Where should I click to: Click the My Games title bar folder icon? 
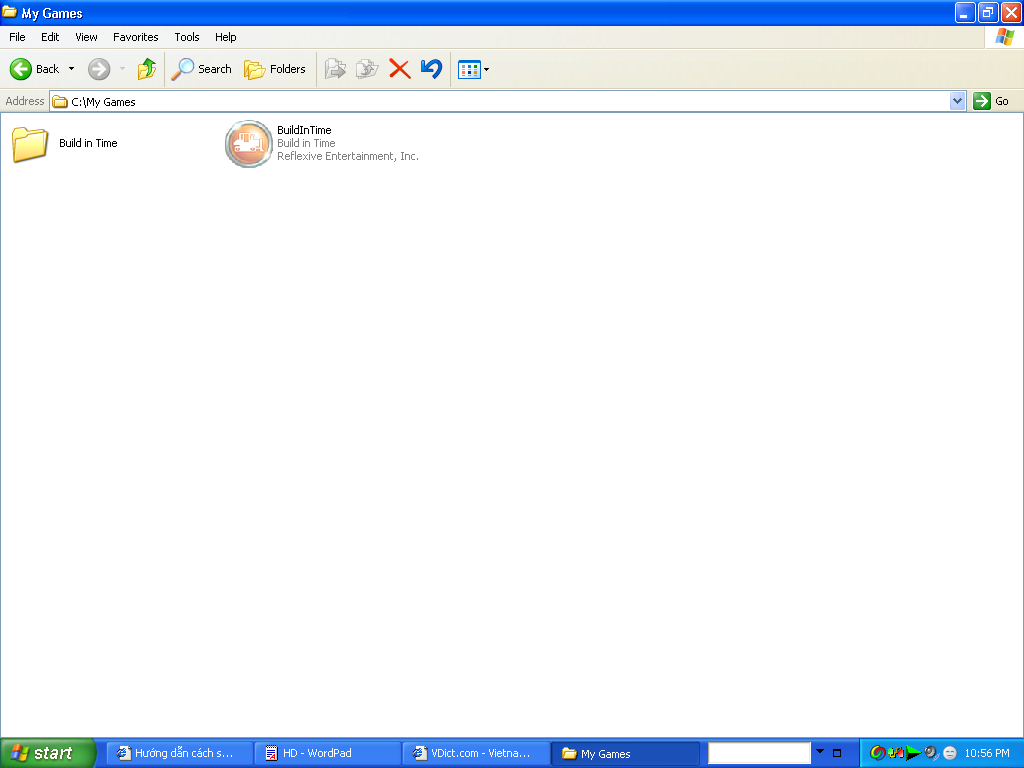[x=9, y=12]
